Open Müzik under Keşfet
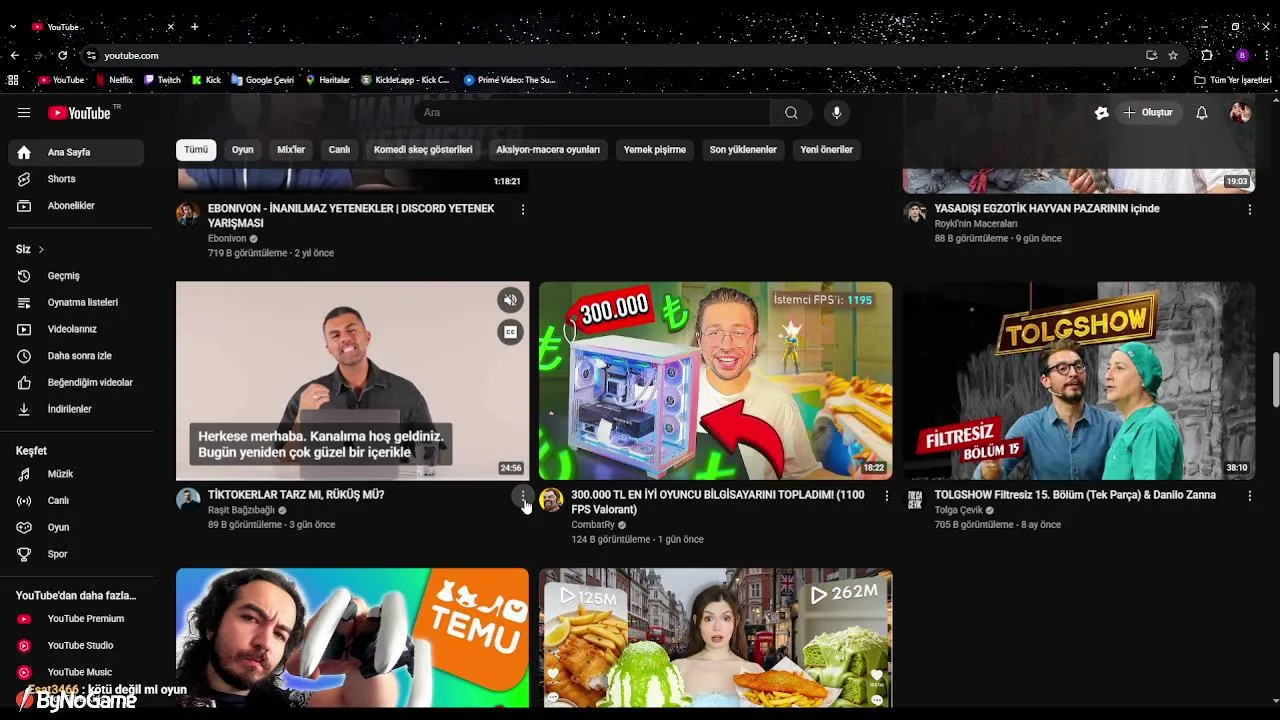1280x720 pixels. [76, 474]
